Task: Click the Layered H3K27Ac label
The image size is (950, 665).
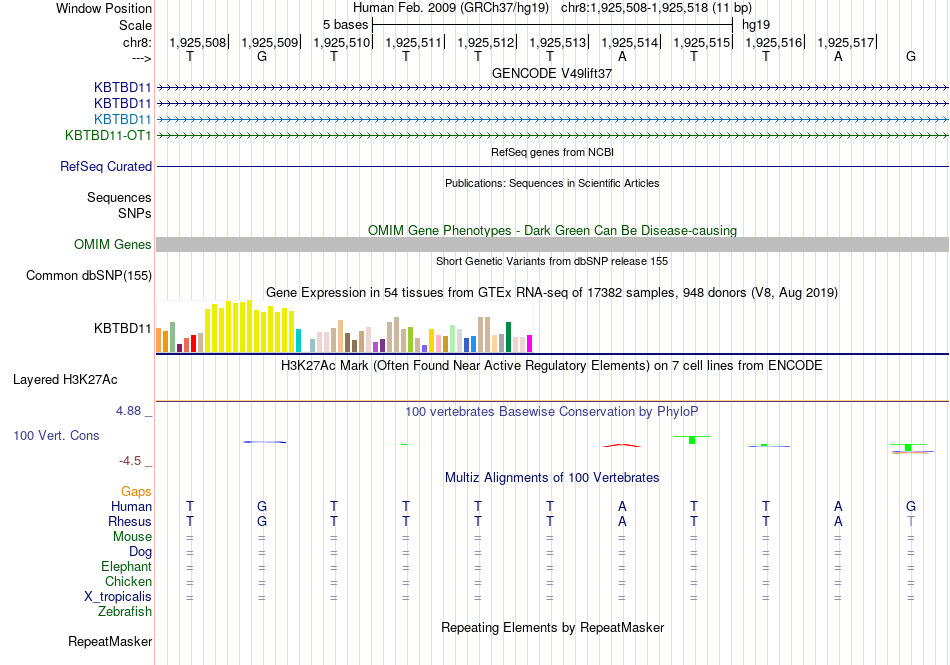Action: tap(65, 380)
